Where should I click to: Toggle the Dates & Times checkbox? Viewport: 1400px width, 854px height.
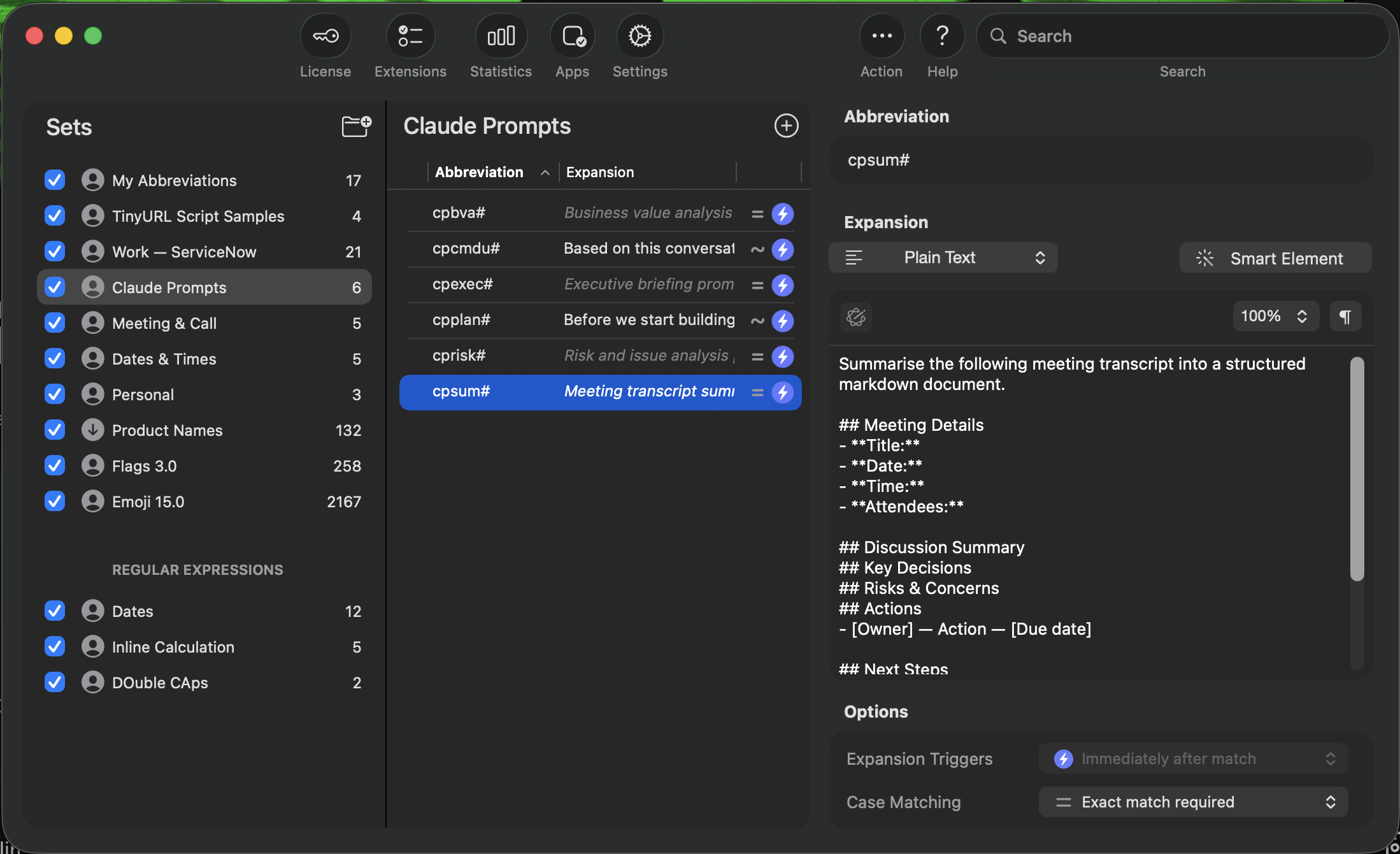coord(55,359)
